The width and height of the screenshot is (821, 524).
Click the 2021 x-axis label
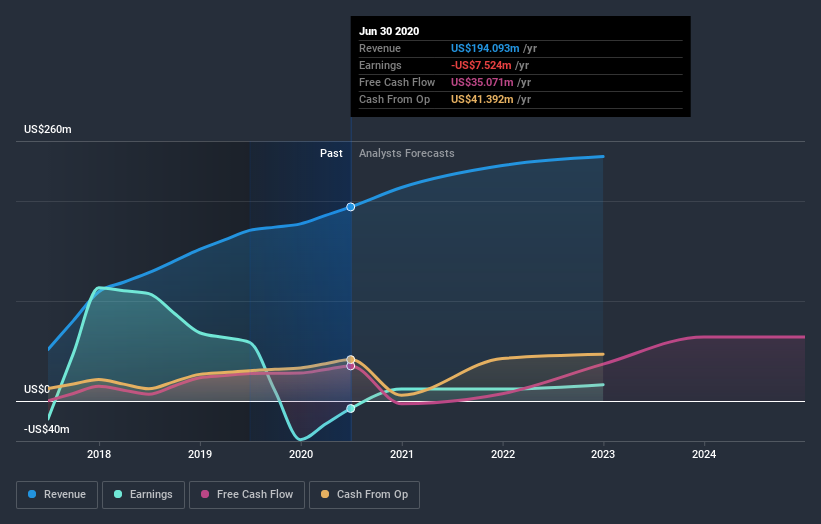[402, 454]
